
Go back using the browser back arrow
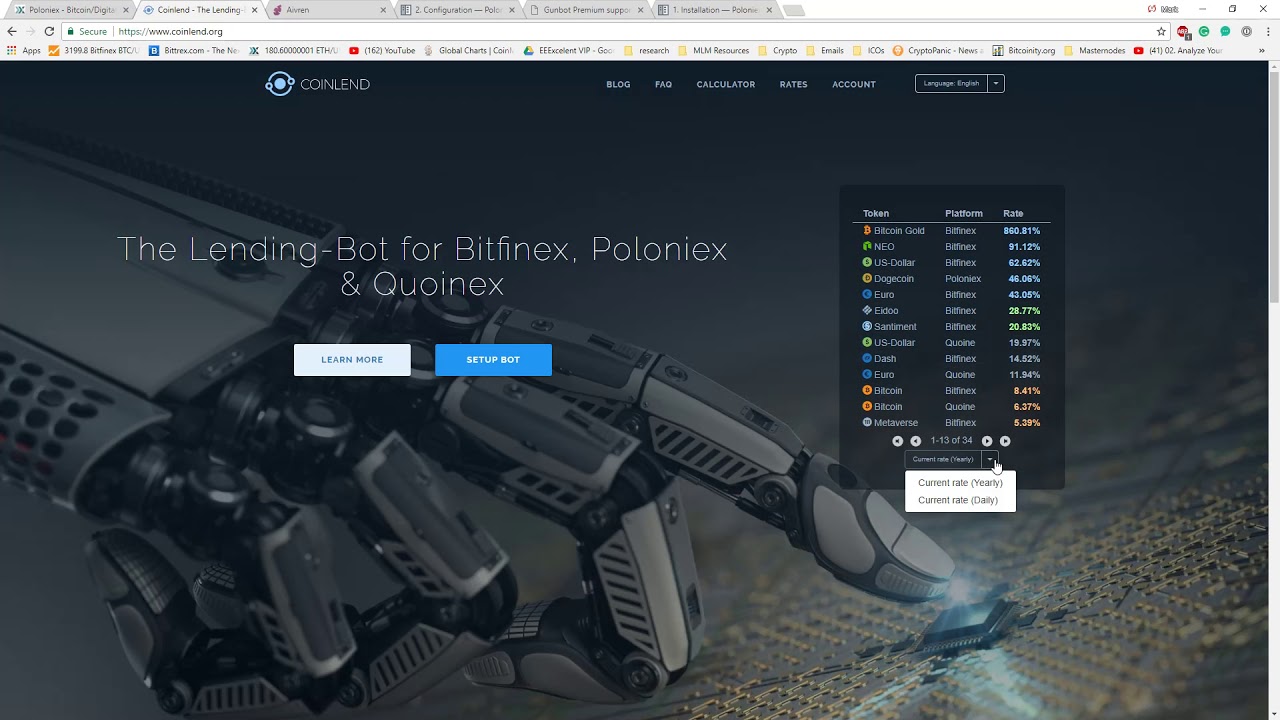point(12,31)
